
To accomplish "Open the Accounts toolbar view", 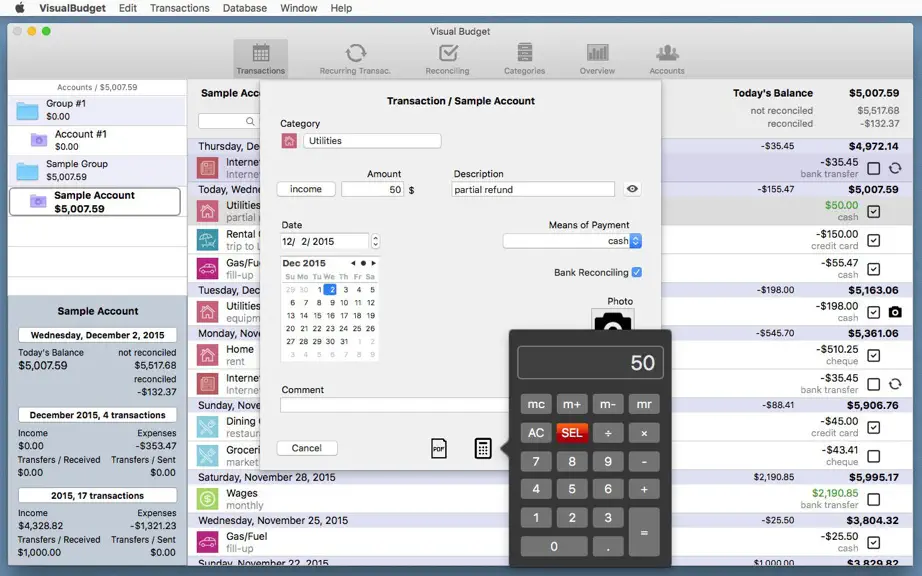I will 667,59.
